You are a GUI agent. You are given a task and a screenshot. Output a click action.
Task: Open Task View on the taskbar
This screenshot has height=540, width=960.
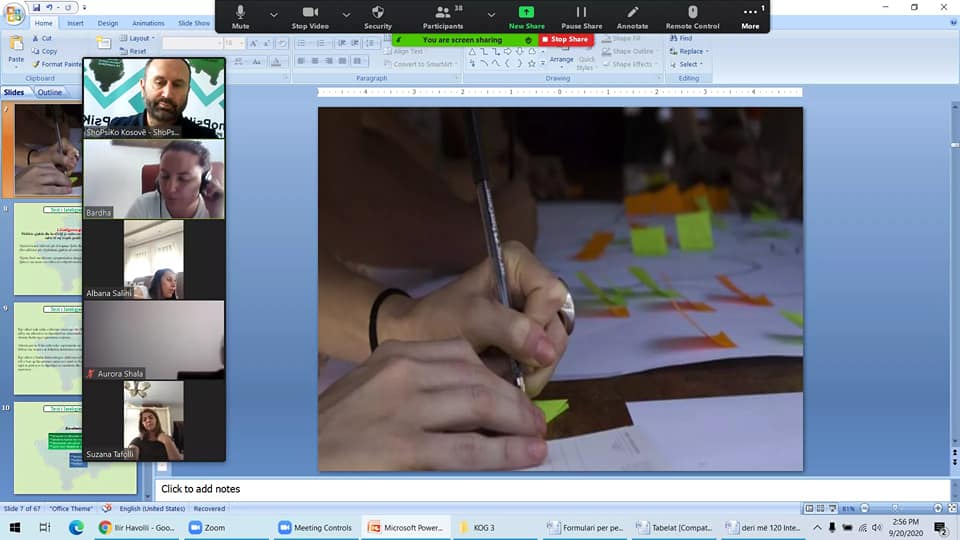[x=45, y=527]
